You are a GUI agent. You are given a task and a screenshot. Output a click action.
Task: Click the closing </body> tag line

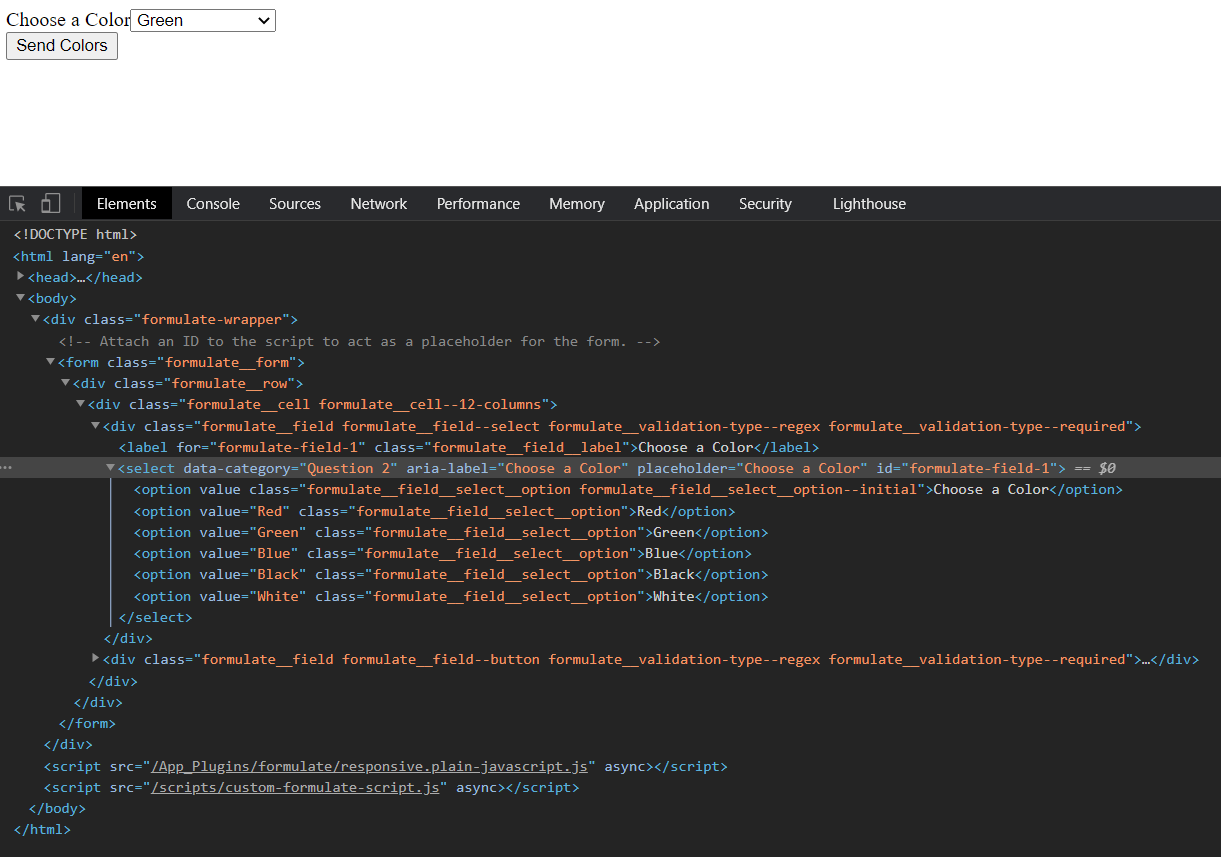tap(57, 808)
